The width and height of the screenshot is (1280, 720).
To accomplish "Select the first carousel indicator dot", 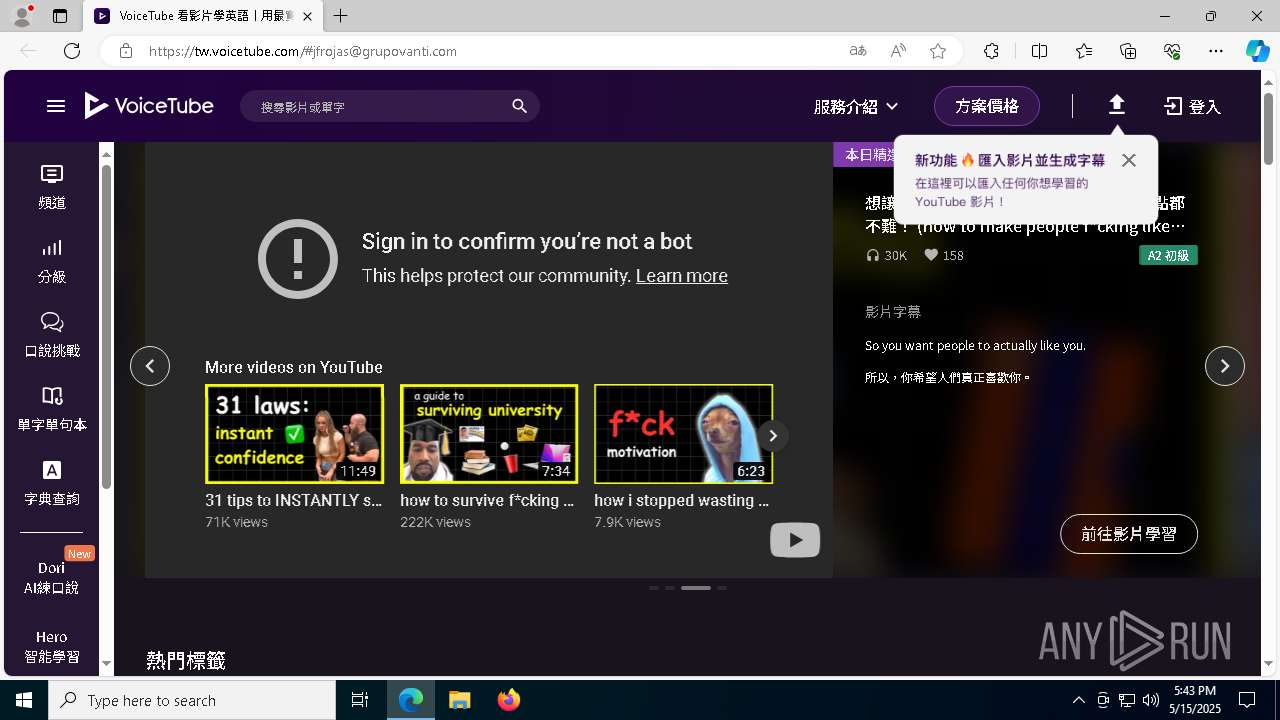I will pyautogui.click(x=654, y=588).
